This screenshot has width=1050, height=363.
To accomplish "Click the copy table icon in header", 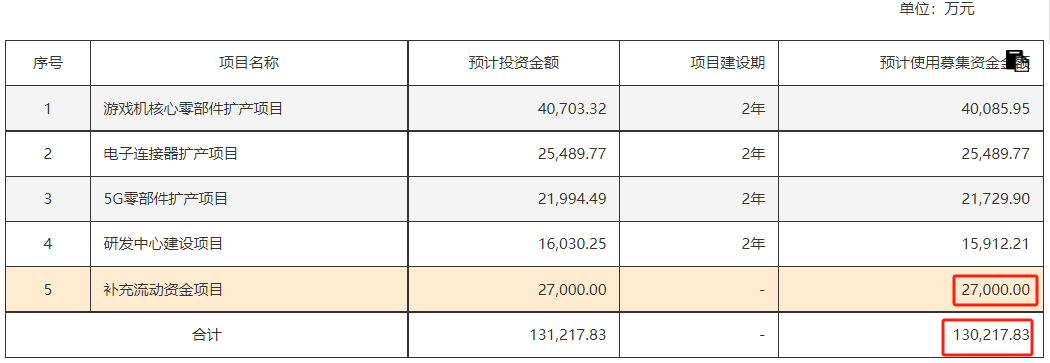I will pos(1018,61).
